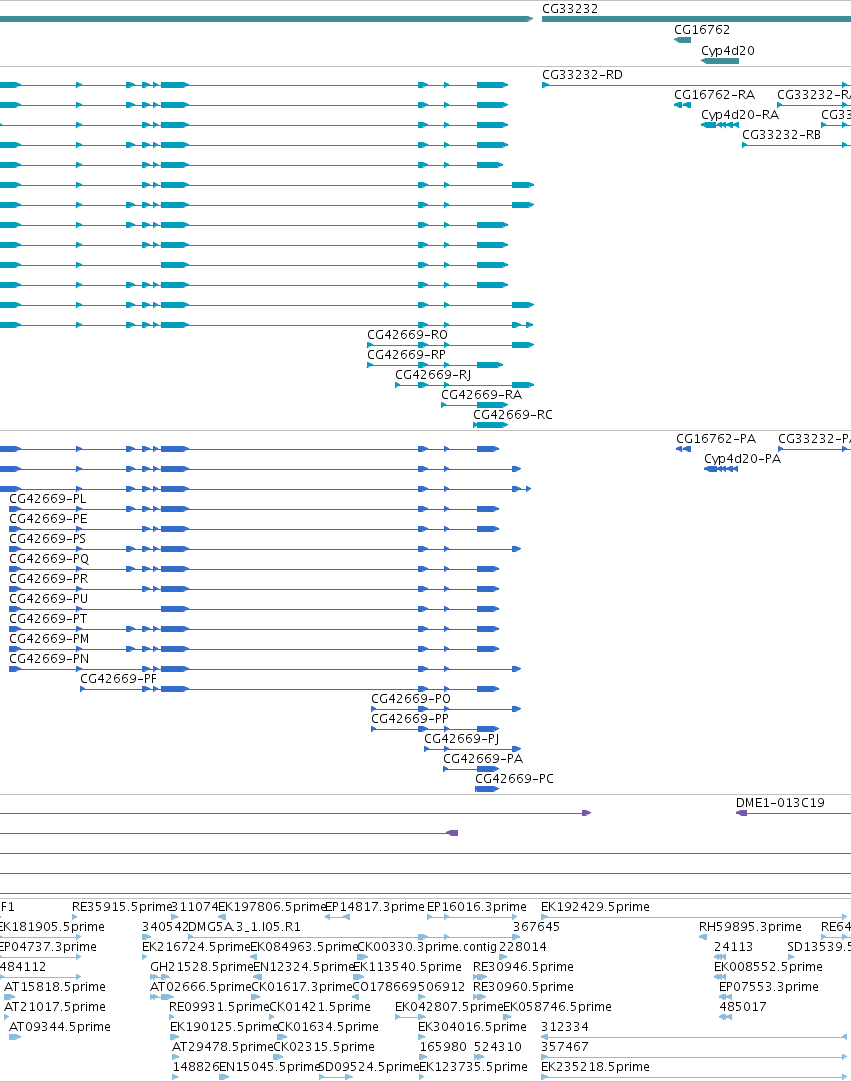The height and width of the screenshot is (1082, 851).
Task: Select the CG42669-RA transcript label
Action: 482,395
